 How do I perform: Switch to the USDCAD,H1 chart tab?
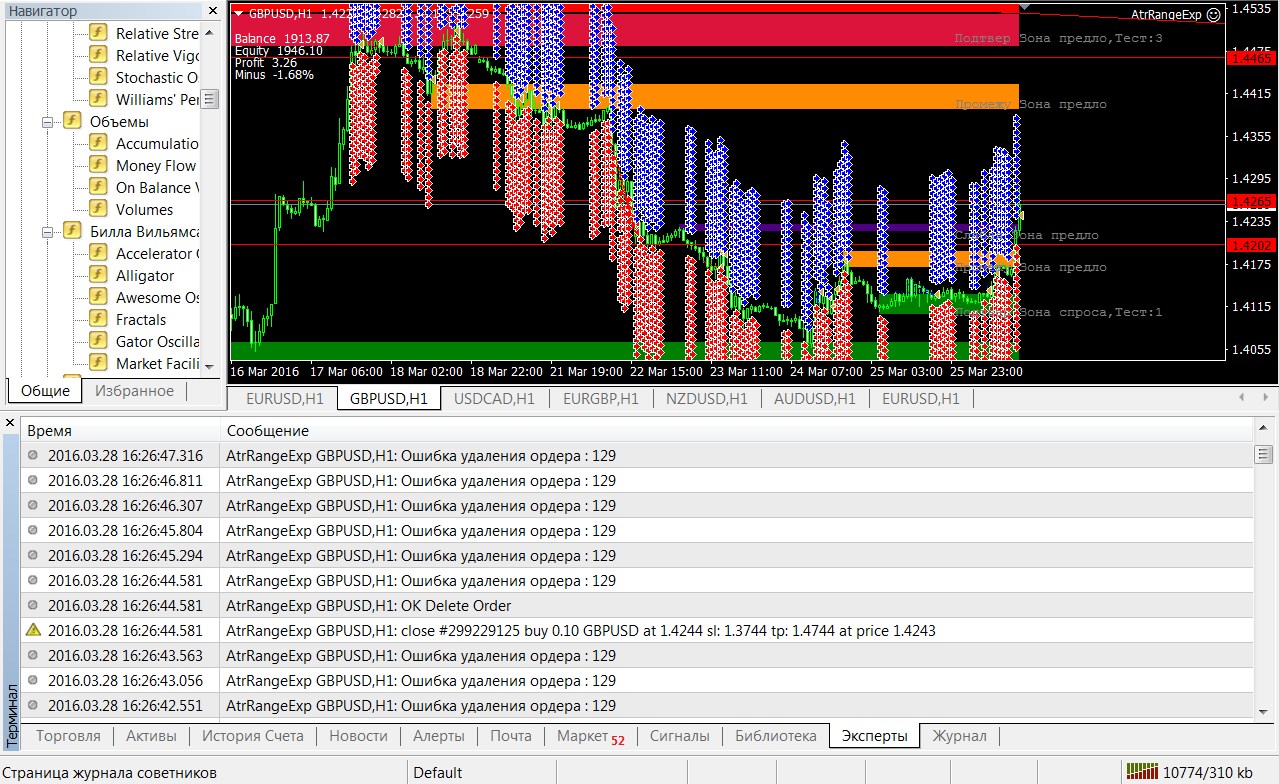coord(494,398)
